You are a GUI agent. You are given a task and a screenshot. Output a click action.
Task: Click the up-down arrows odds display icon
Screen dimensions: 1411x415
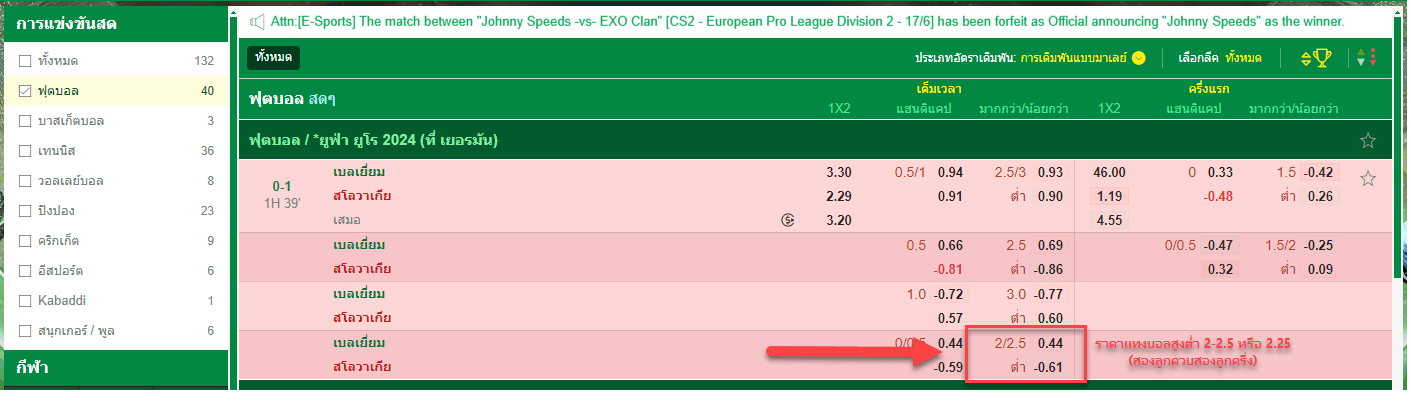point(1367,59)
